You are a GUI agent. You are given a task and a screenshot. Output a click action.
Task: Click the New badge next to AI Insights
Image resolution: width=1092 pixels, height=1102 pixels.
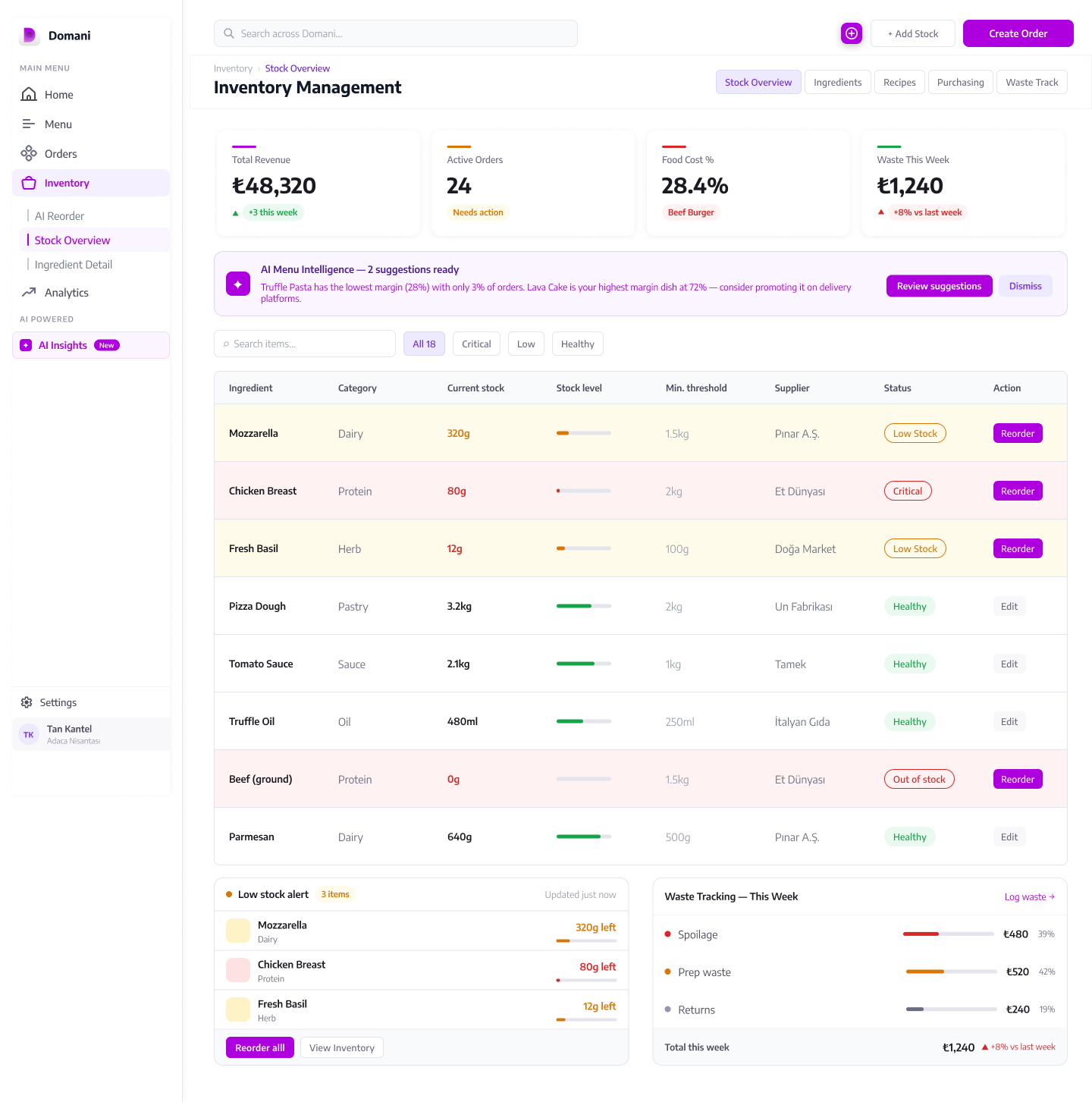pos(107,345)
